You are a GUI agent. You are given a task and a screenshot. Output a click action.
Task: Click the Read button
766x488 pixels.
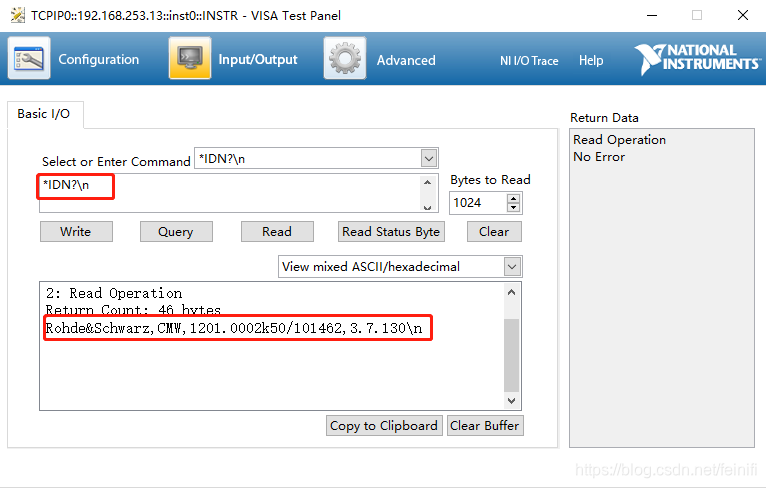click(277, 232)
